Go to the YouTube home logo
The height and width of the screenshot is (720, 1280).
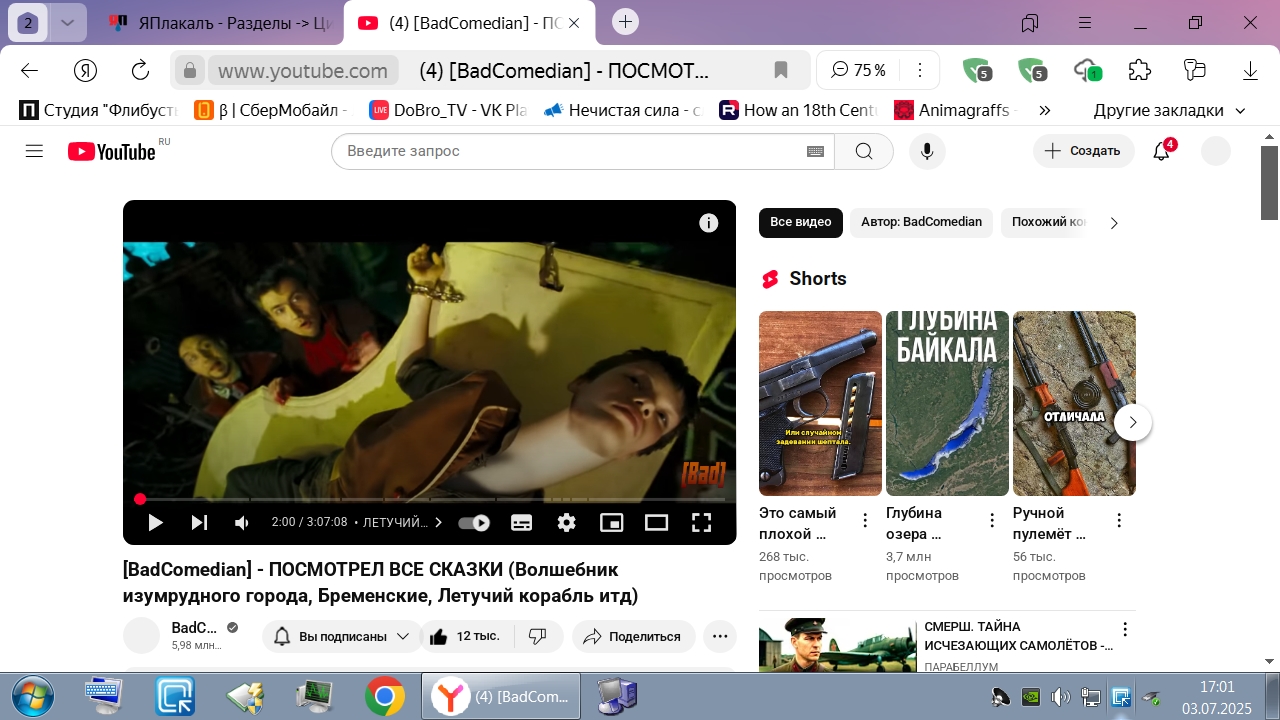[x=112, y=151]
